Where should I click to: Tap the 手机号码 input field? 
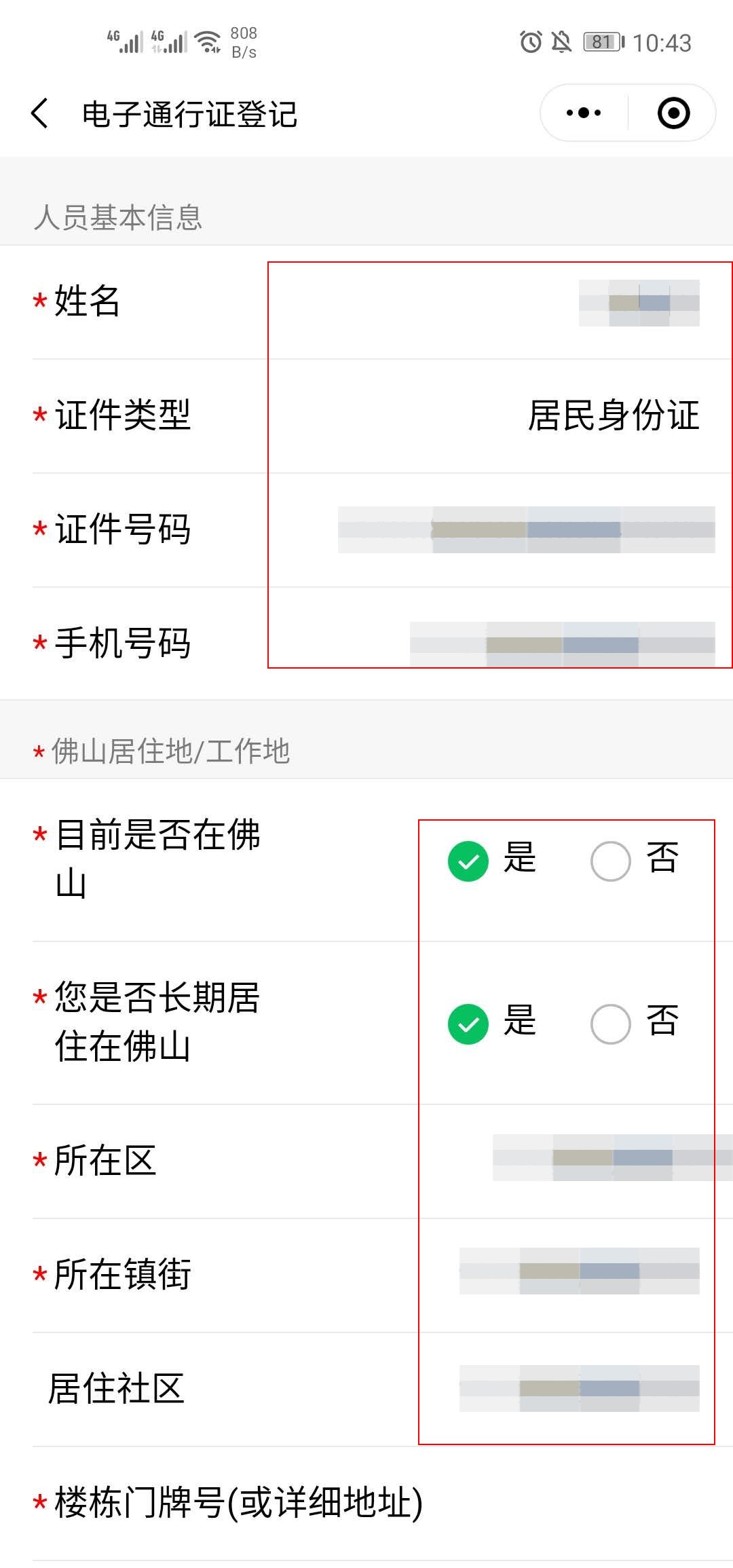click(x=562, y=643)
